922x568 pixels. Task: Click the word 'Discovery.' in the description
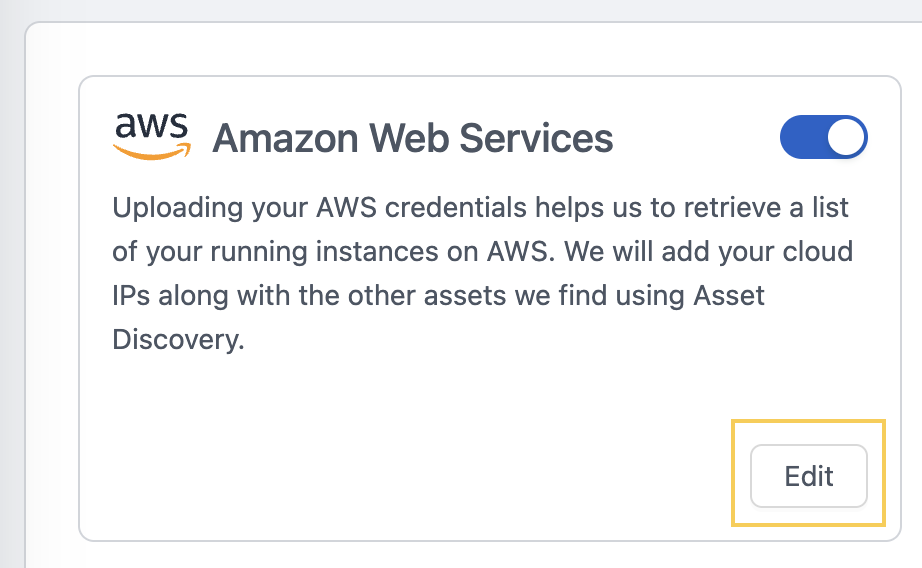click(x=178, y=339)
